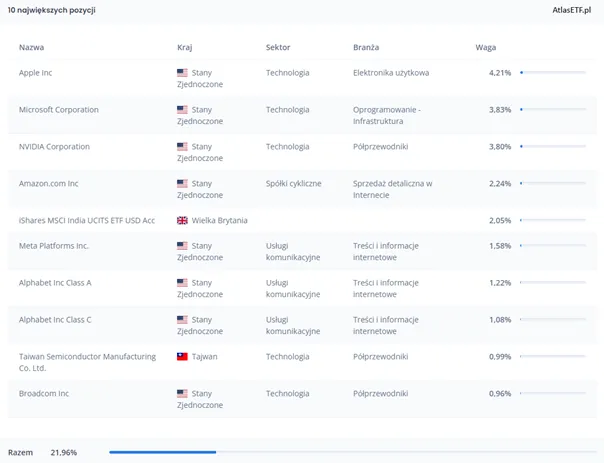Click the Waga column header
The width and height of the screenshot is (604, 463).
click(485, 47)
